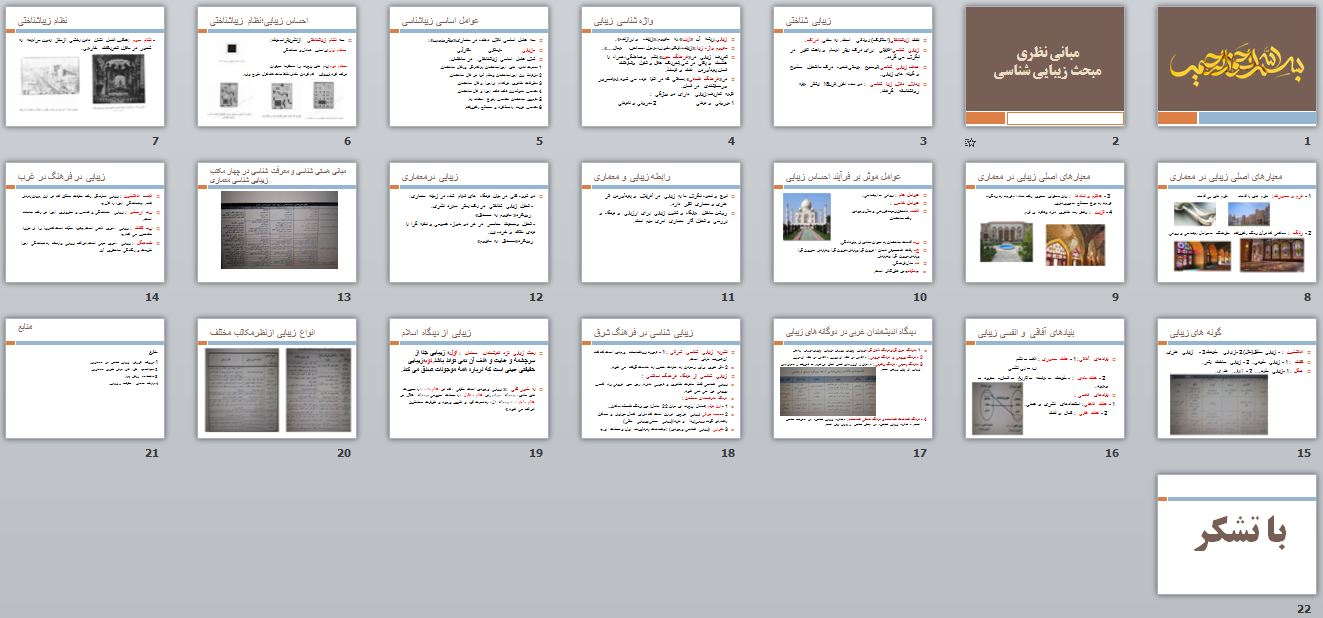Viewport: 1323px width, 618px height.
Task: Select slide 16 with the diagram sketch
Action: coord(1045,378)
